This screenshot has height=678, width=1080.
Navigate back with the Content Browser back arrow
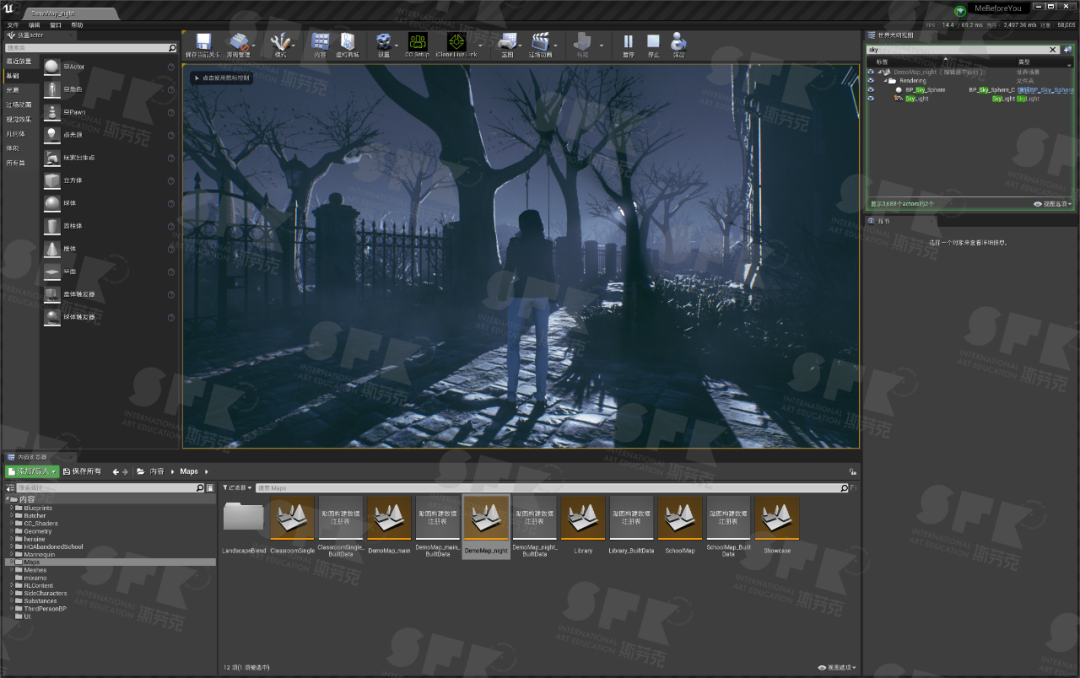(x=115, y=472)
